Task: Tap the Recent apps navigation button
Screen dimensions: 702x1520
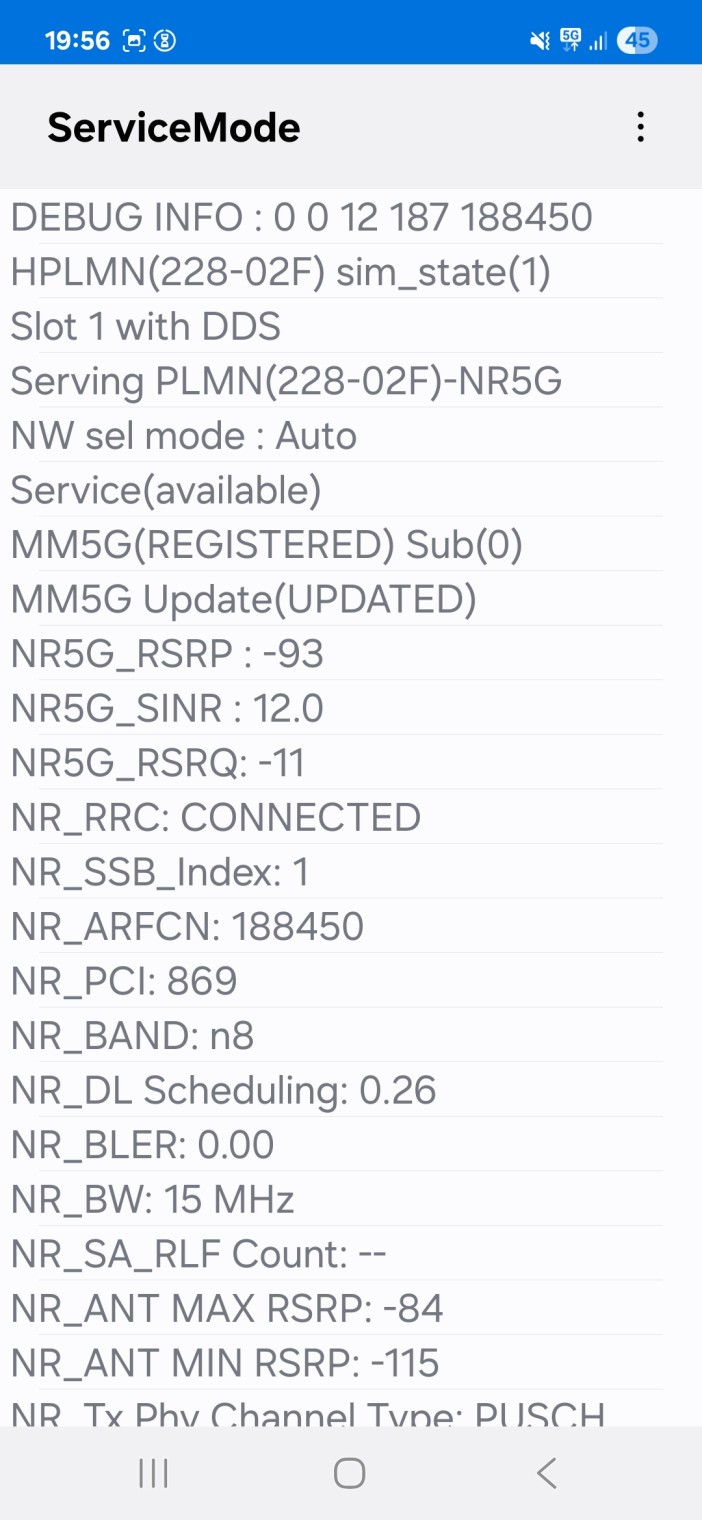Action: coord(153,1473)
